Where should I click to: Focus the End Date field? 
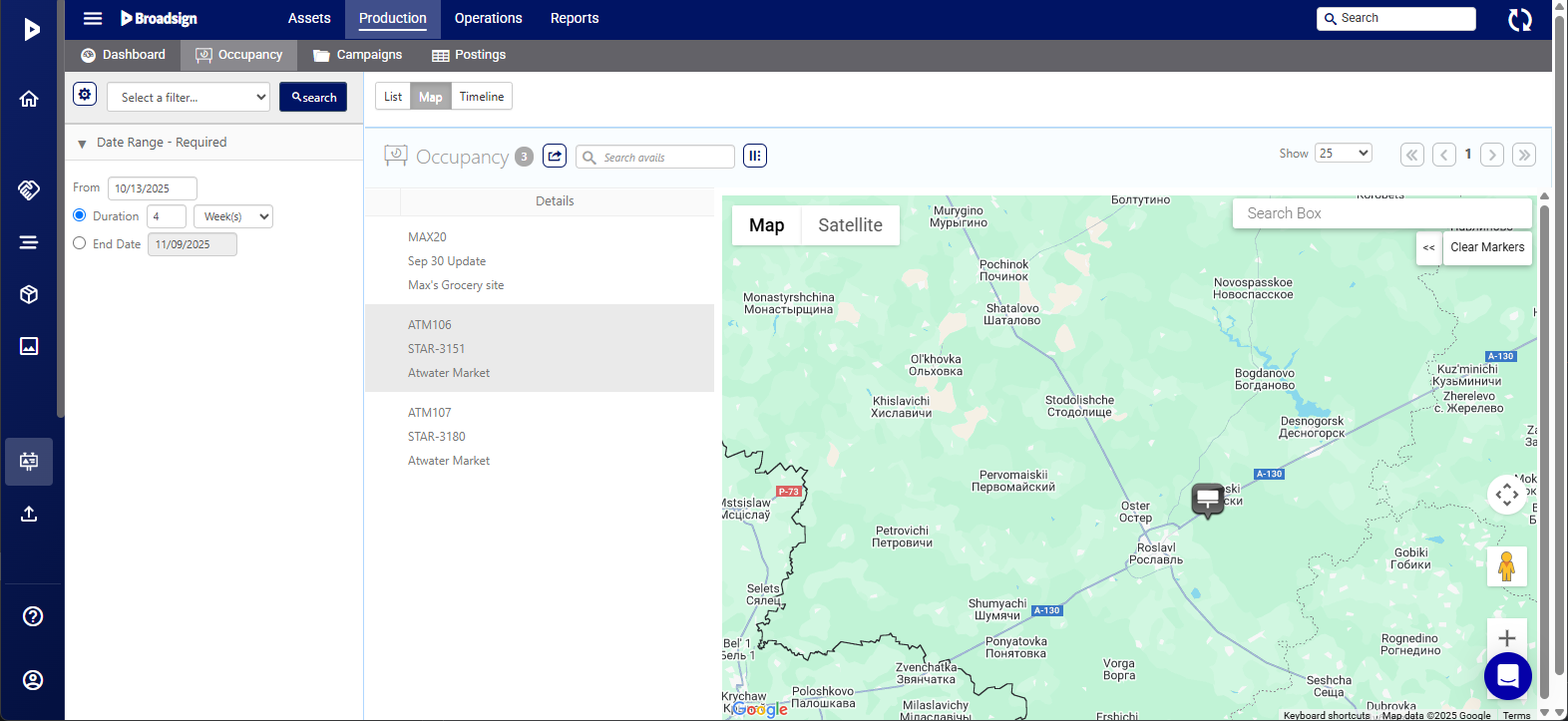coord(193,244)
